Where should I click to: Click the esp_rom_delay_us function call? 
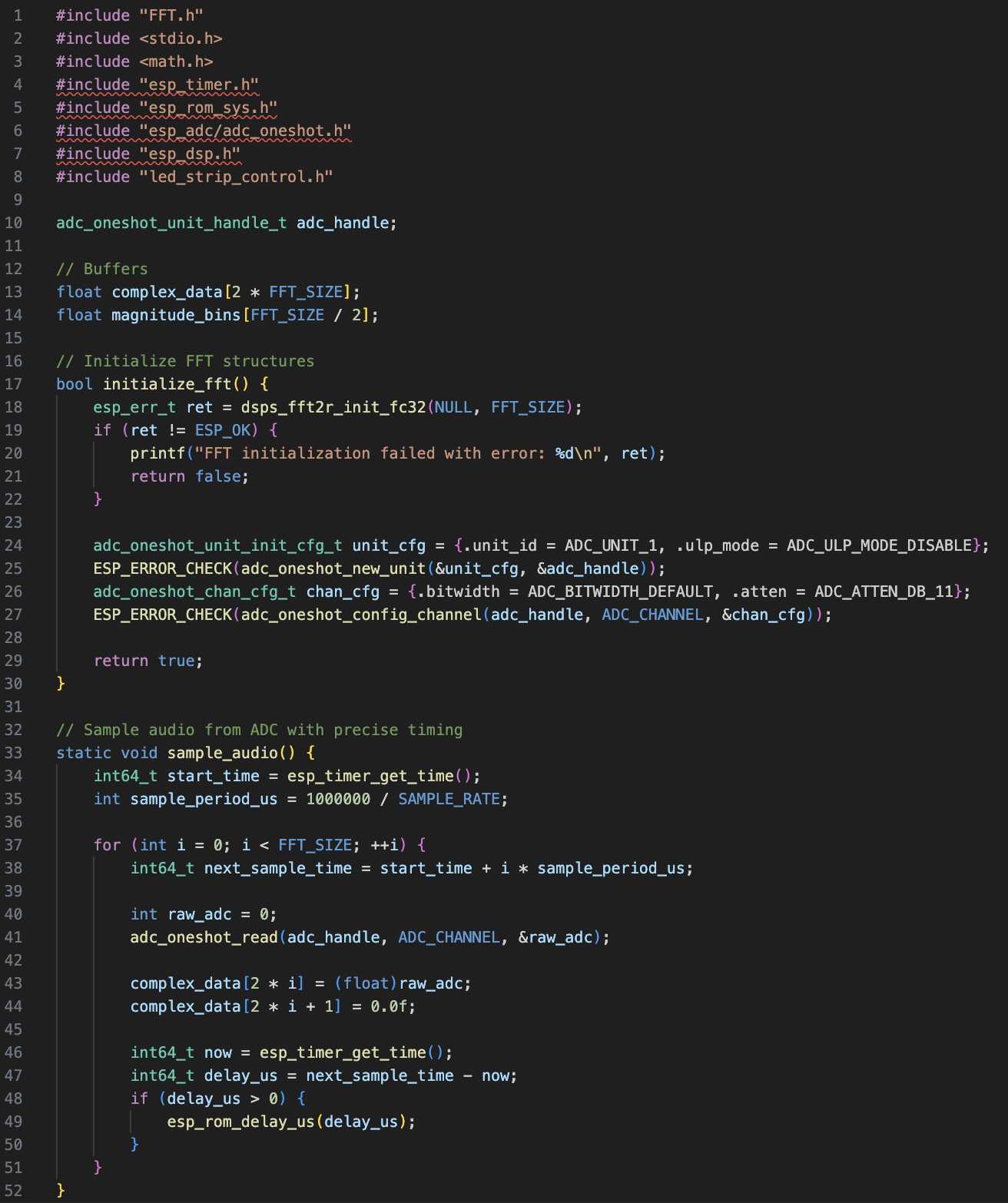point(240,1122)
